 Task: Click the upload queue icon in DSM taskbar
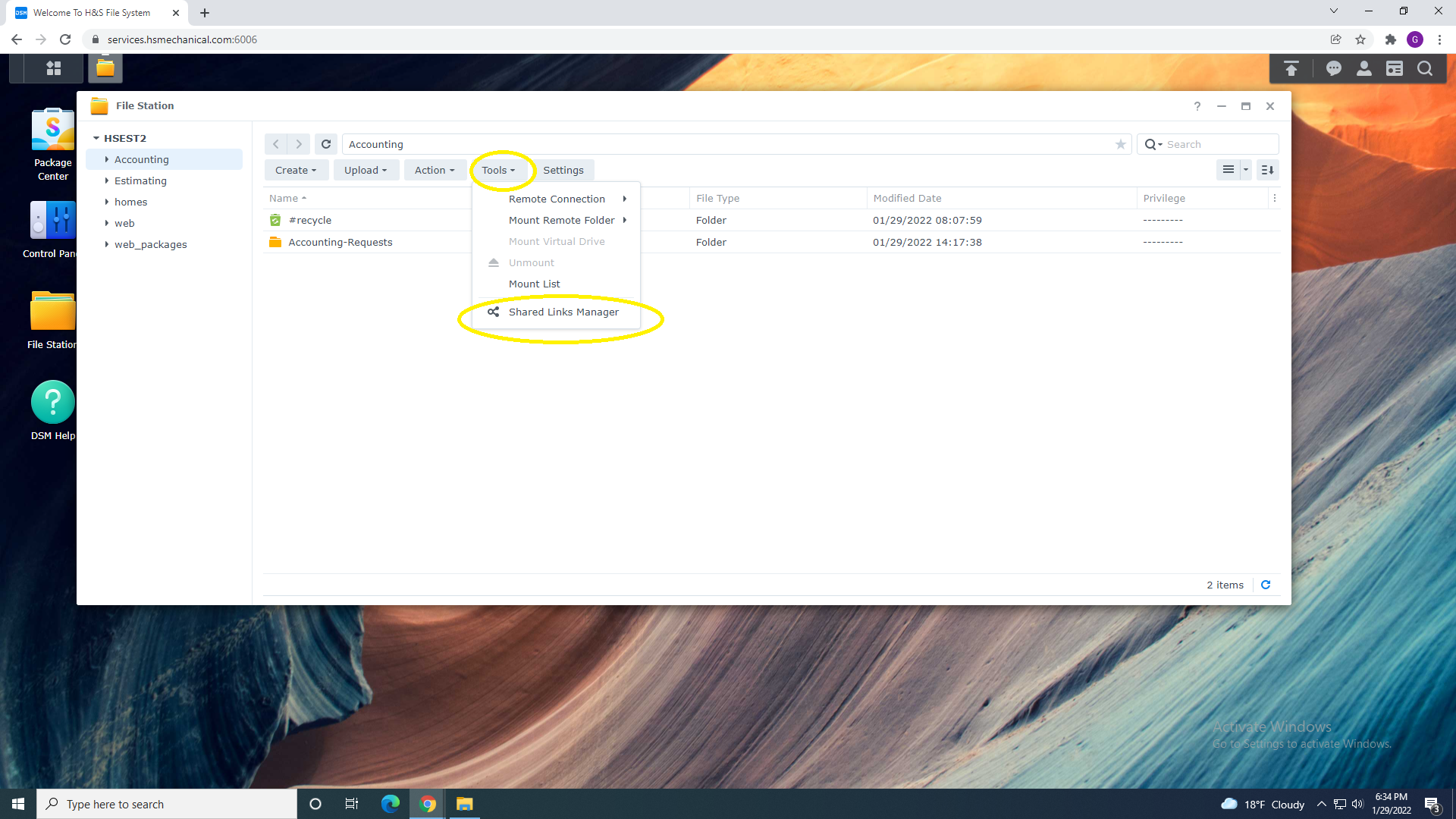click(1291, 69)
